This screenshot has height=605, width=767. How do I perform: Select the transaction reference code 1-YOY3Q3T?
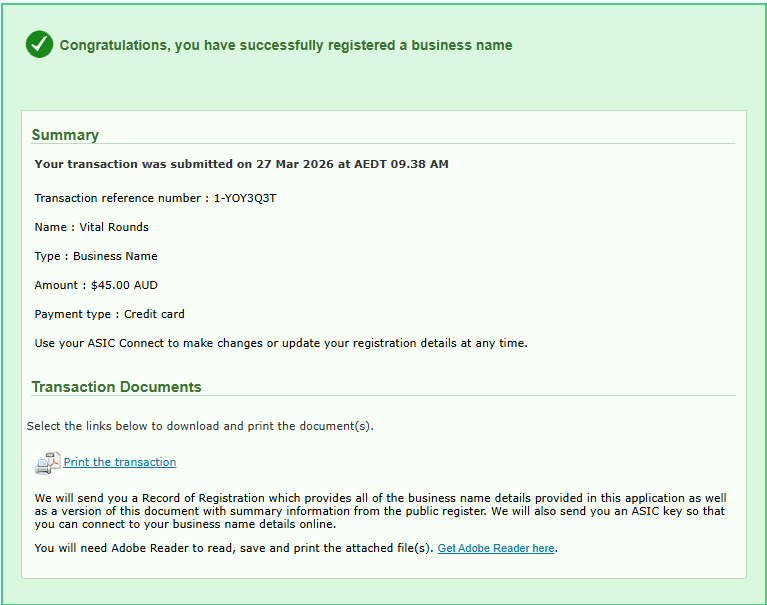point(245,198)
